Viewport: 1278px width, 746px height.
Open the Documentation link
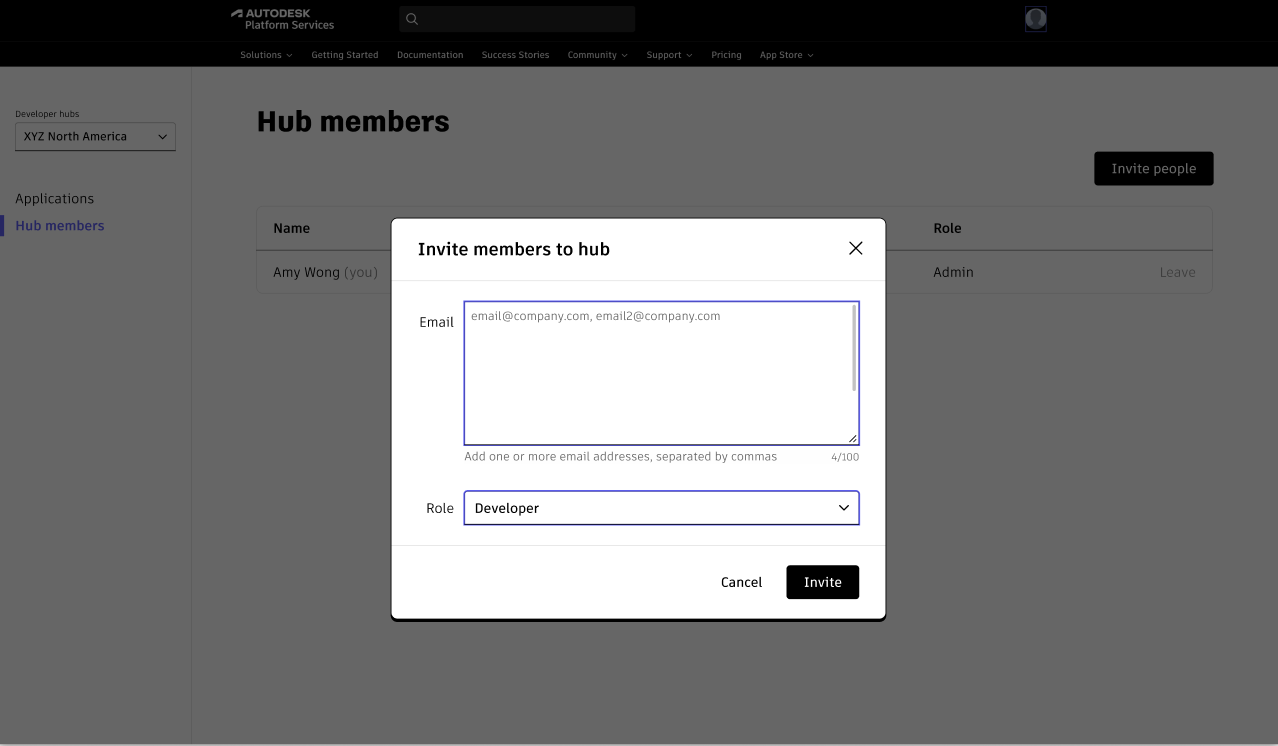(x=430, y=55)
